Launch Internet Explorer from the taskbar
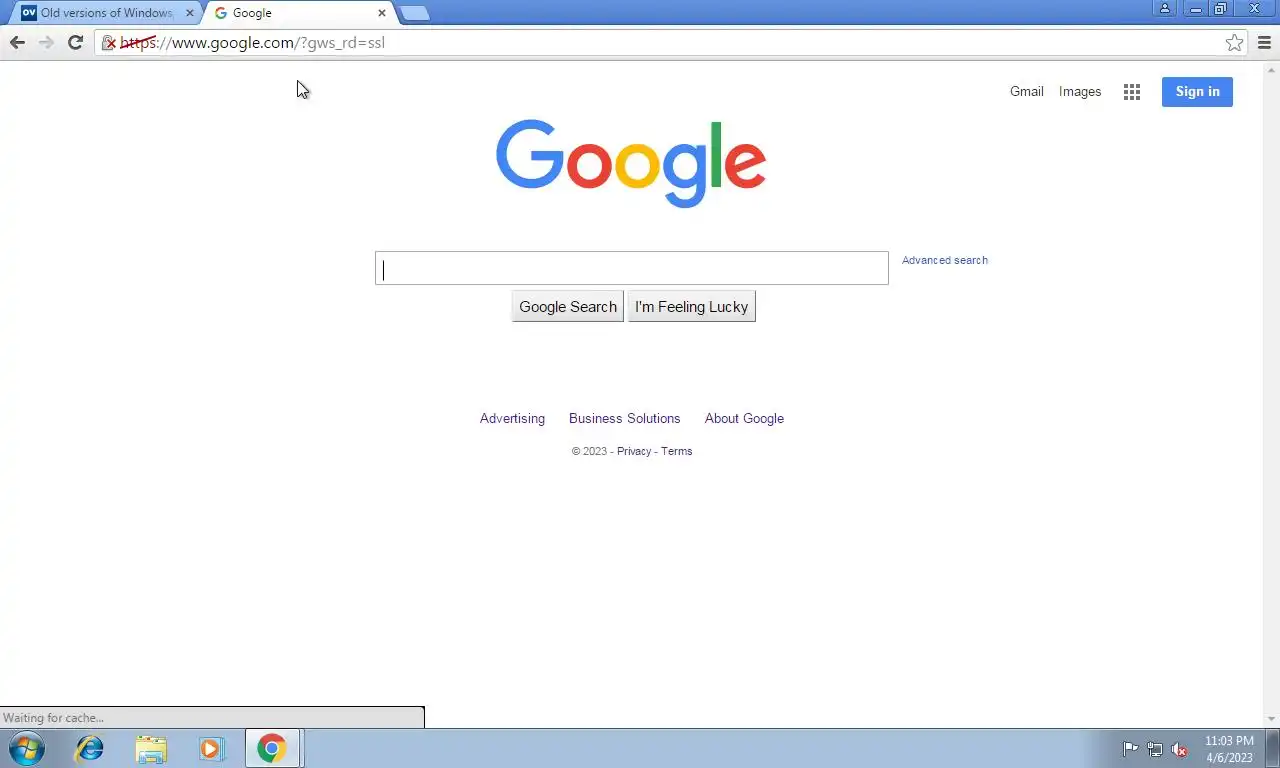Image resolution: width=1280 pixels, height=768 pixels. click(90, 748)
